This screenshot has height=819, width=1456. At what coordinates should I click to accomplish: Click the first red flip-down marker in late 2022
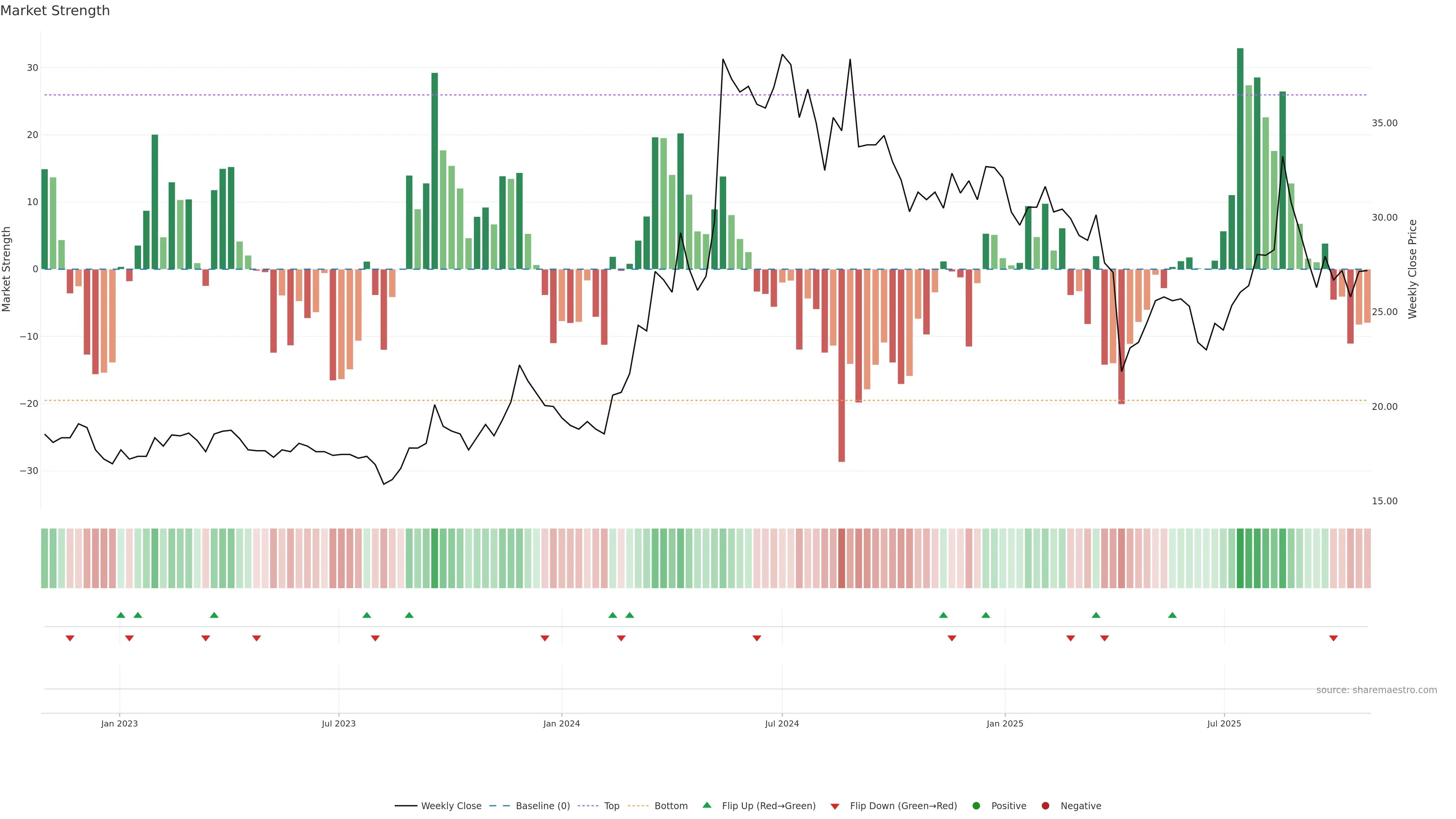[70, 638]
